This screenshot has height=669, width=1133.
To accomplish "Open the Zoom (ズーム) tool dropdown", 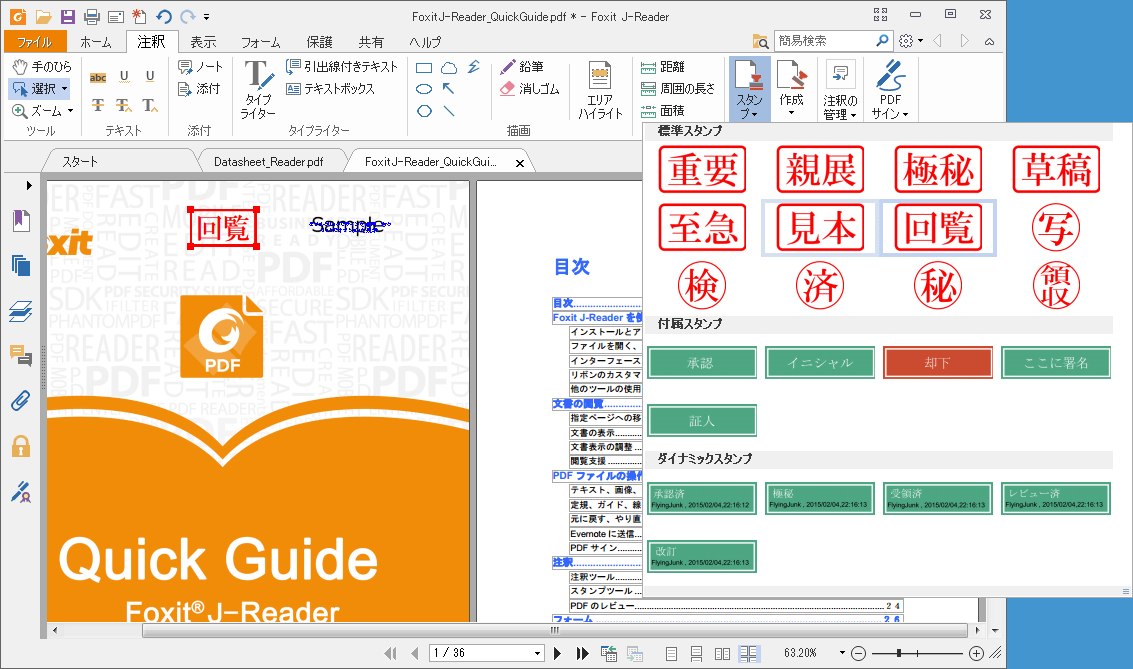I will 70,111.
